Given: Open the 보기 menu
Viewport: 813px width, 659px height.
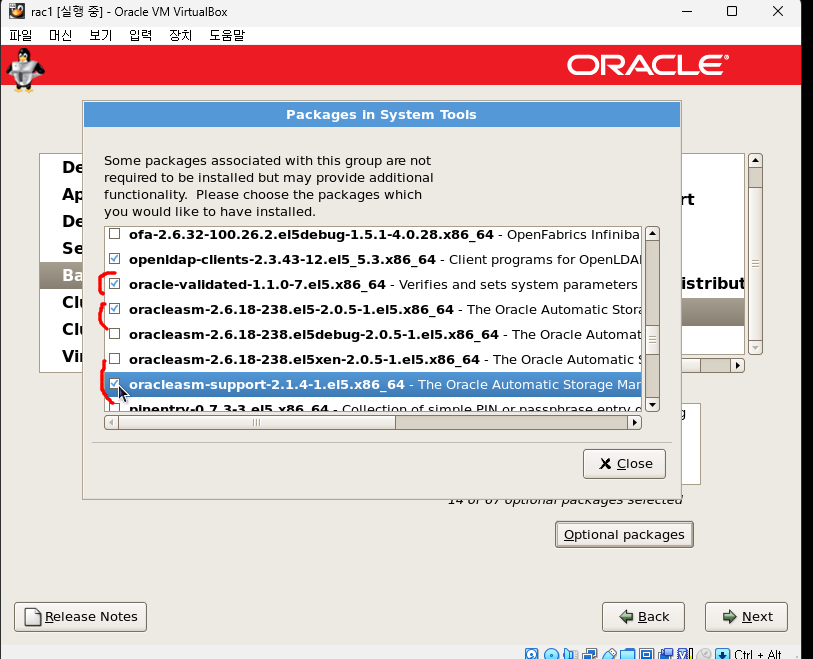Looking at the screenshot, I should coord(101,35).
